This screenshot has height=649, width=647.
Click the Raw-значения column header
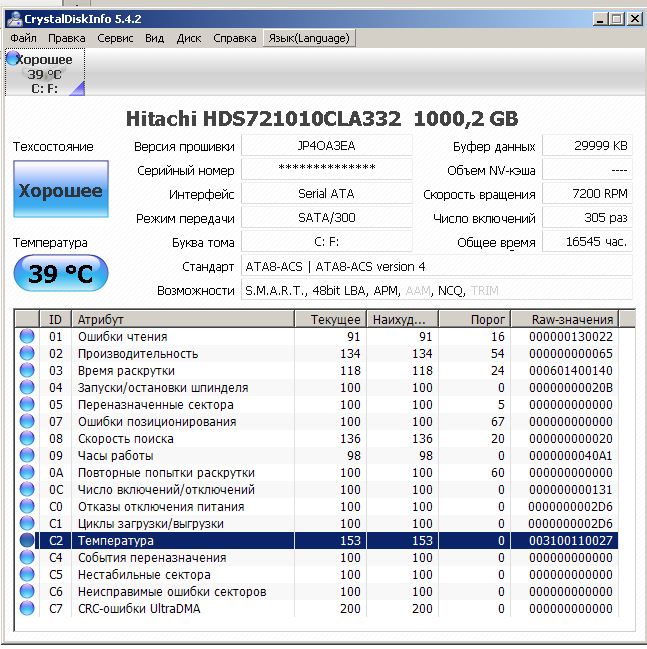click(571, 320)
